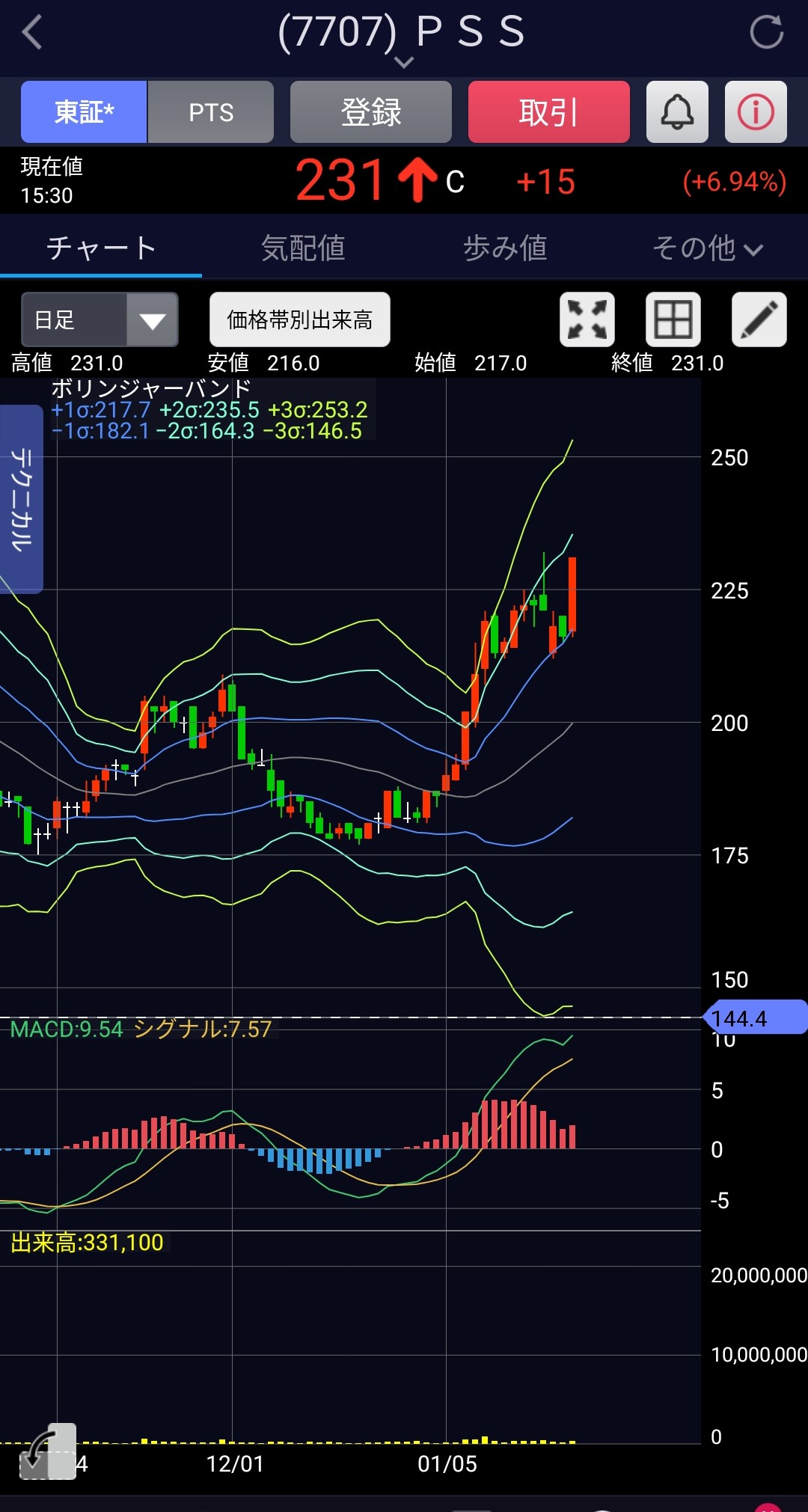Open the 歩み値 tab
The image size is (808, 1512).
point(505,248)
